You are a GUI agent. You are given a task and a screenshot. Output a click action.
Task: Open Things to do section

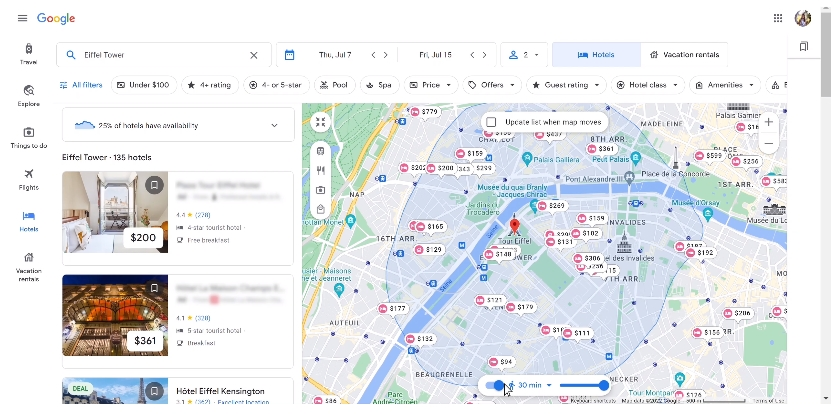(x=28, y=137)
